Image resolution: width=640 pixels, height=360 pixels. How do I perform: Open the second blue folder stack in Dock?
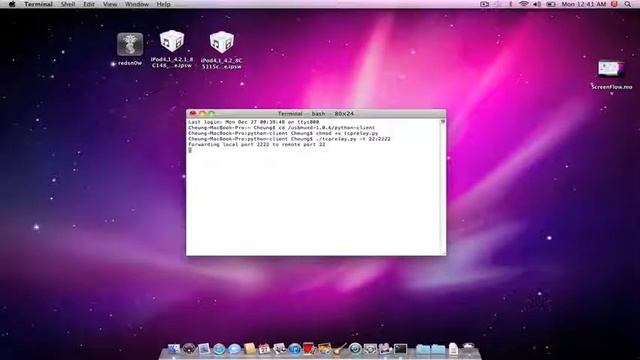click(x=438, y=349)
